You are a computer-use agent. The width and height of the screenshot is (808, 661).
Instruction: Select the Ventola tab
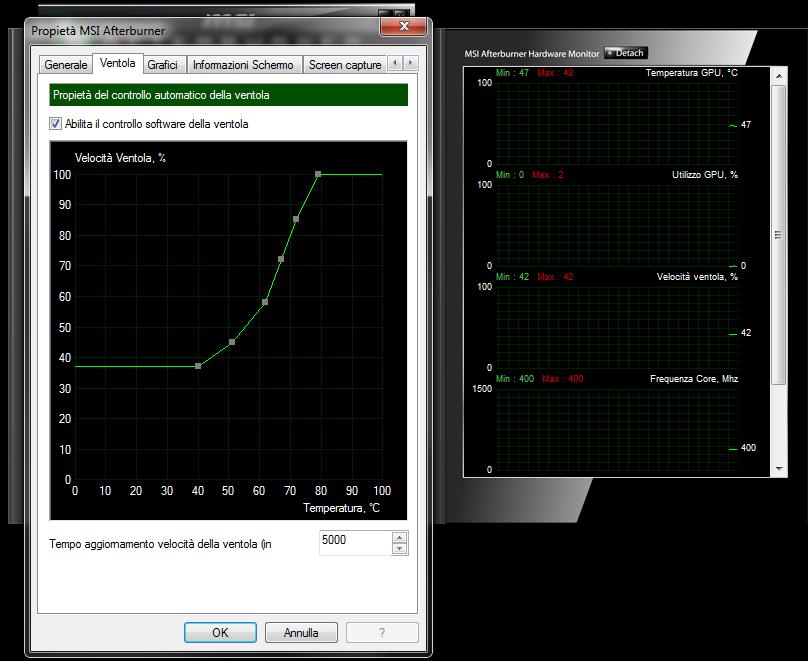(117, 63)
